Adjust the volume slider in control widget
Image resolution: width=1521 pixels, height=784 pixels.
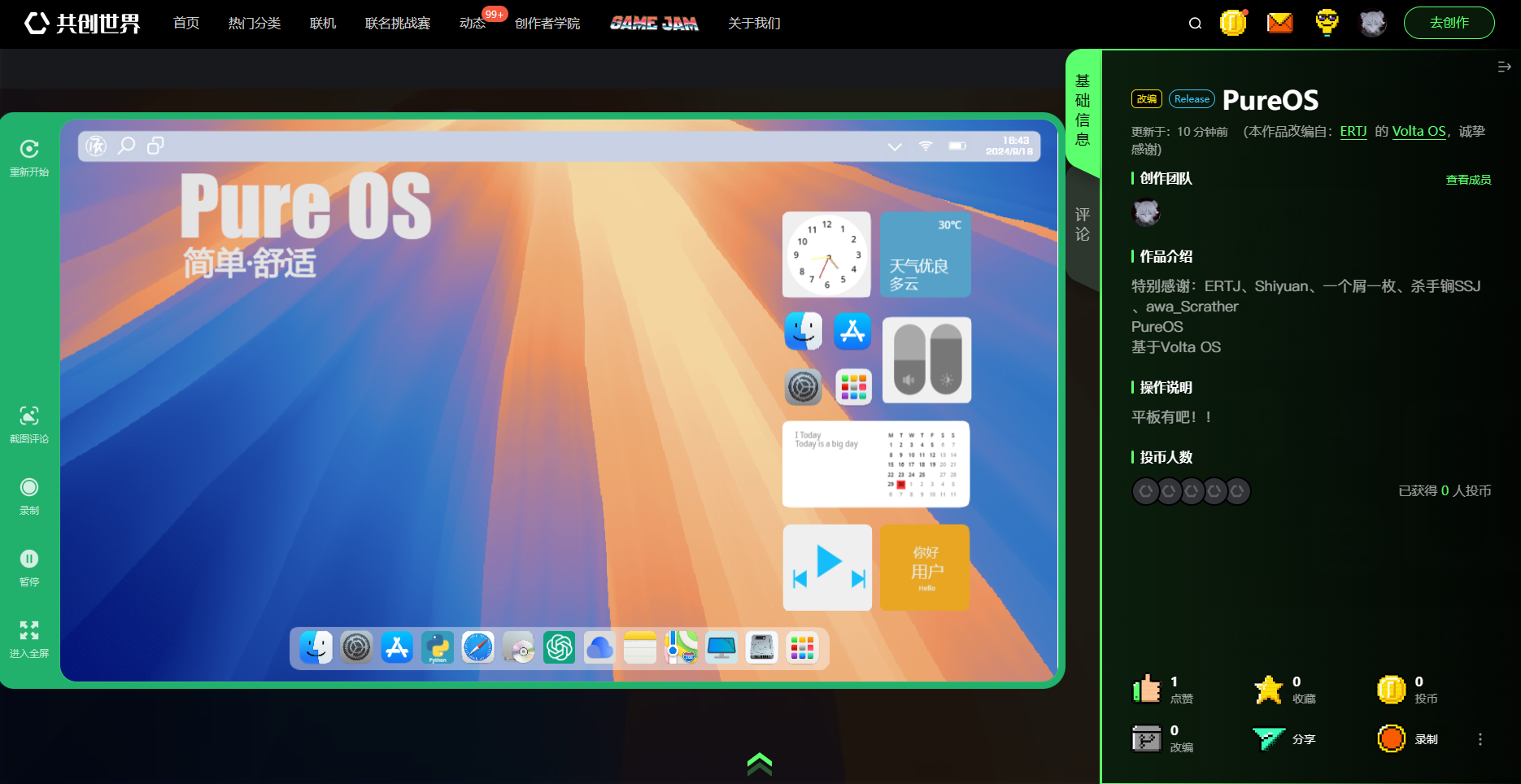pyautogui.click(x=909, y=359)
